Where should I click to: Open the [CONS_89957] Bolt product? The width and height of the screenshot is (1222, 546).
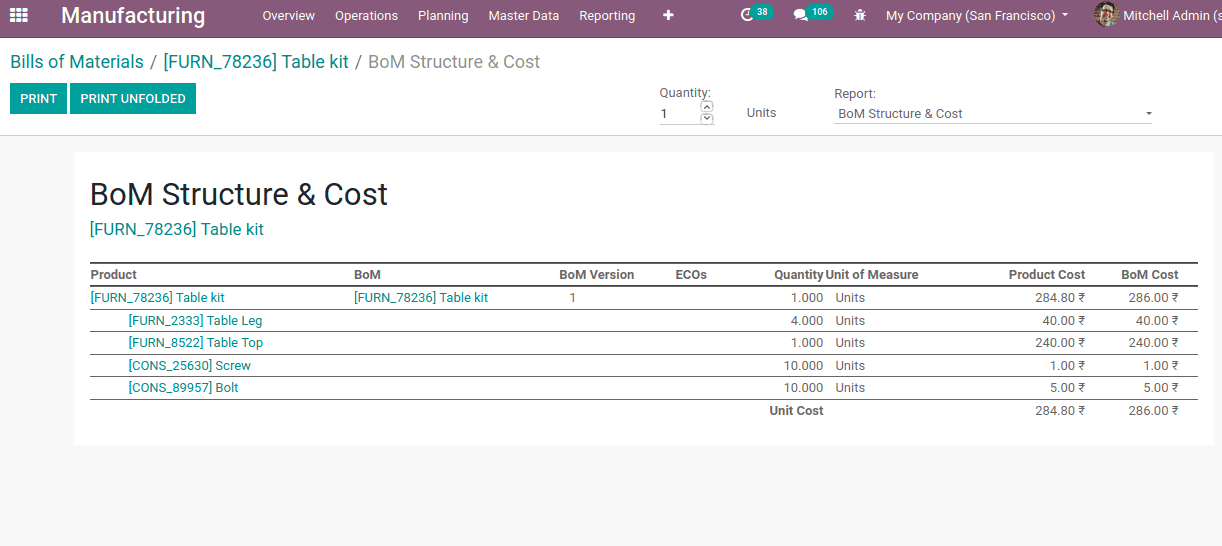(184, 388)
